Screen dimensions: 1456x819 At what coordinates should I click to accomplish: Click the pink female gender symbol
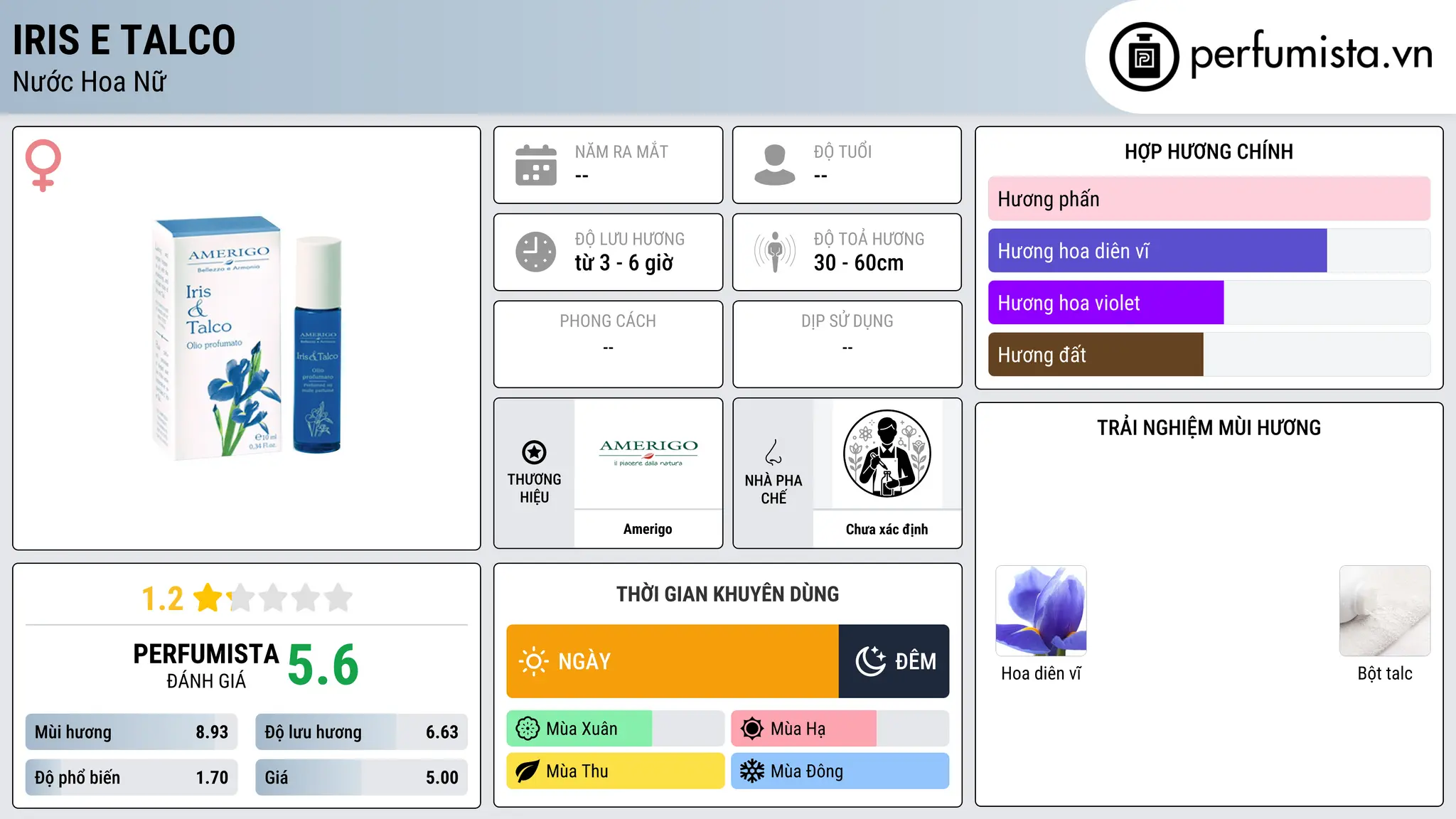click(43, 165)
